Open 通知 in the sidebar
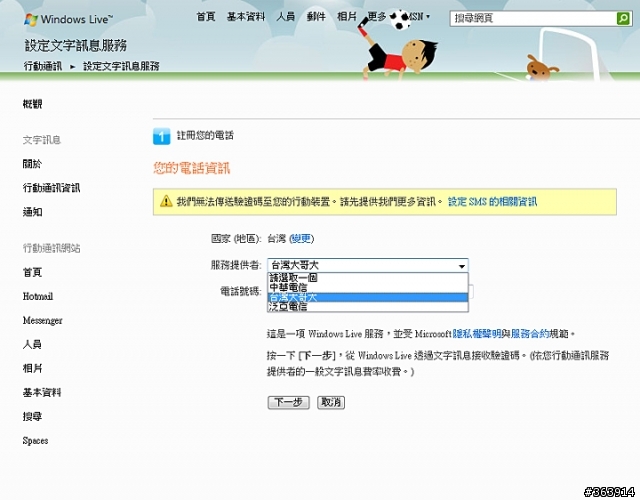The image size is (640, 500). click(x=32, y=212)
